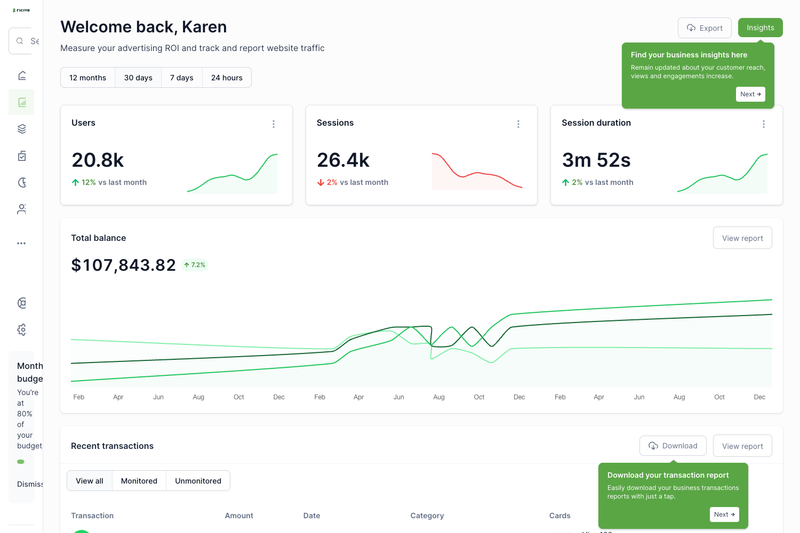Select the 30 days time range

pyautogui.click(x=138, y=78)
